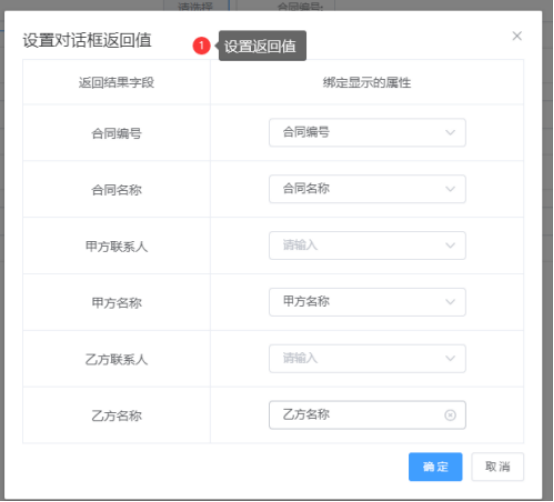Focus the 乙方联系人 请输入 field
554x502 pixels.
click(367, 359)
